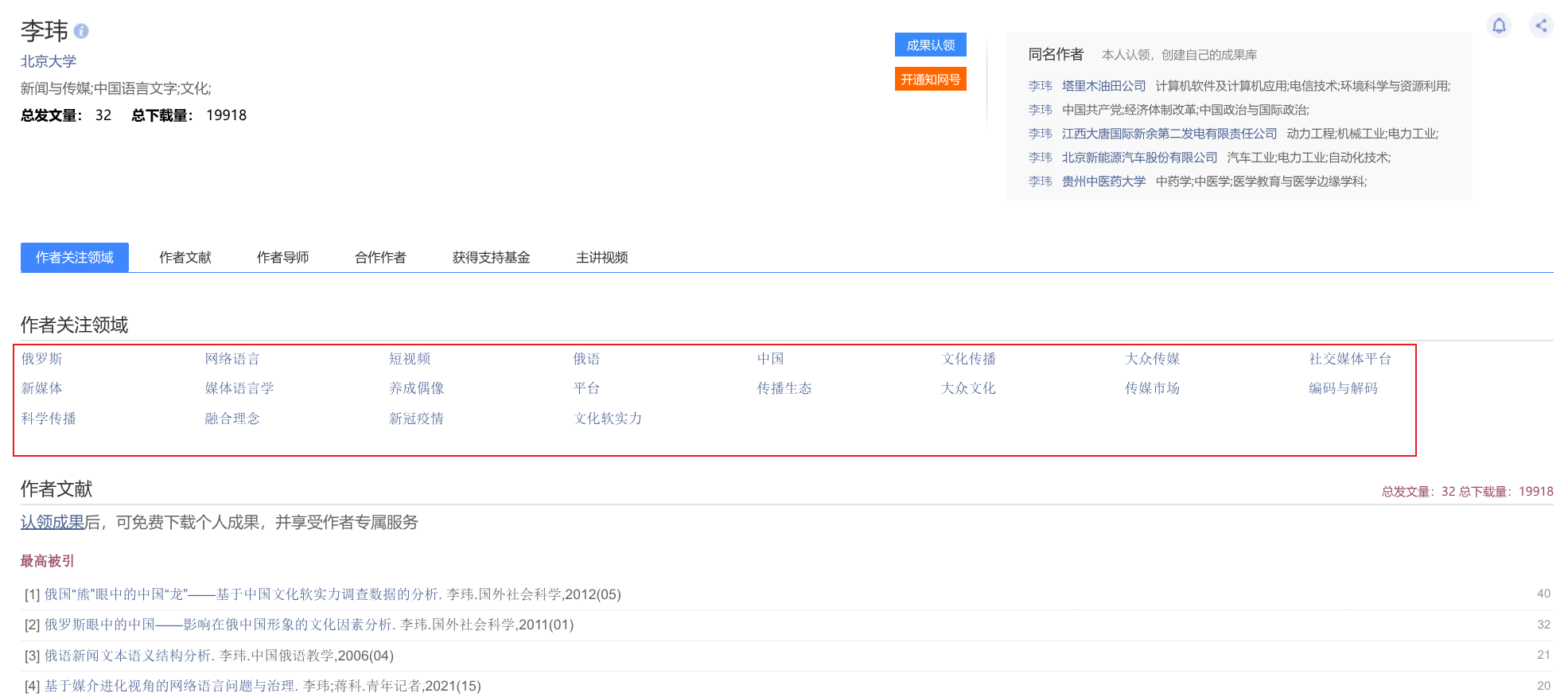
Task: Open 江西大唐国际新余第二发电有限责任公司 link
Action: [1169, 134]
